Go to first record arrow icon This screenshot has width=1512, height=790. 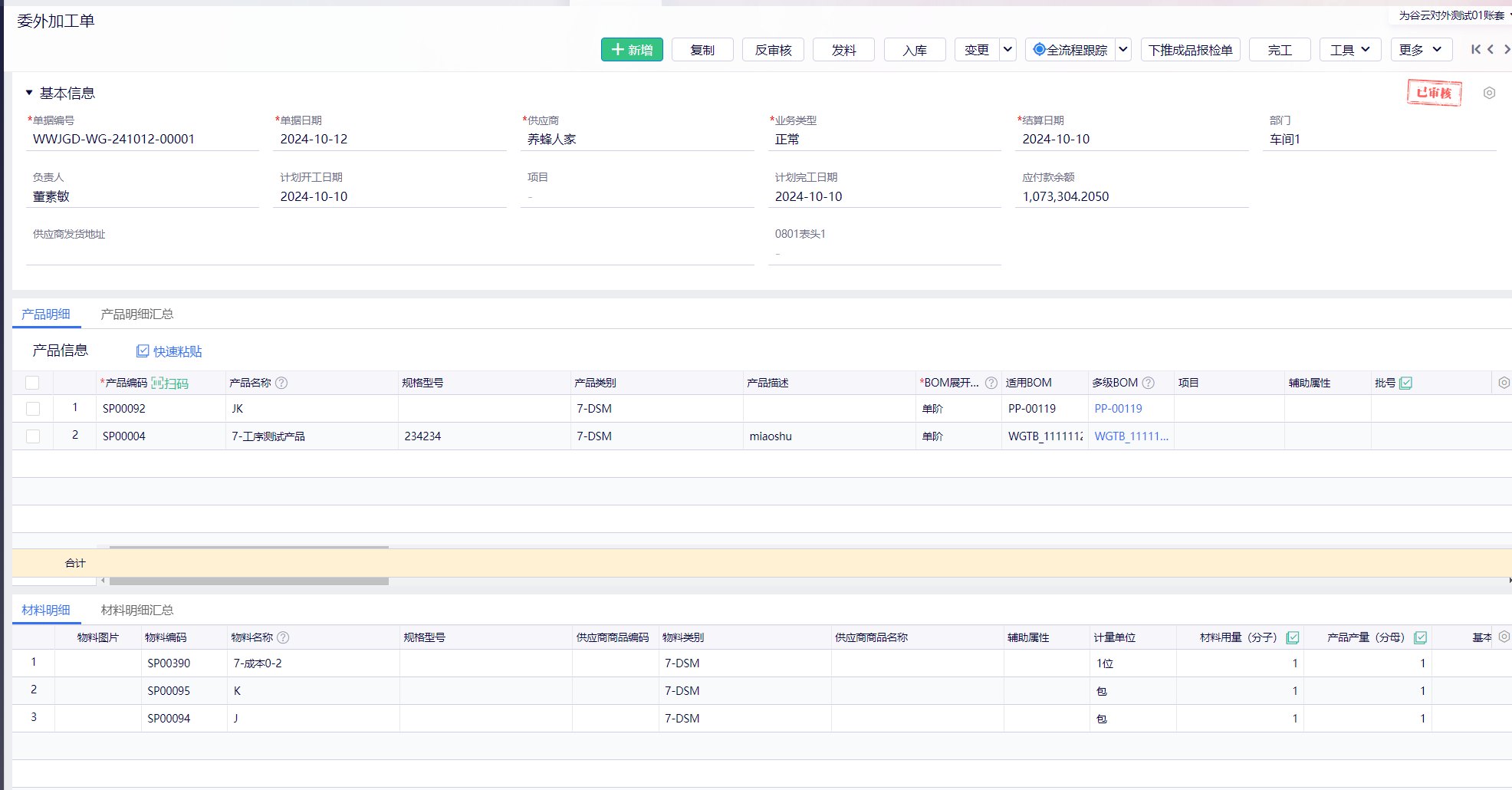(1475, 49)
